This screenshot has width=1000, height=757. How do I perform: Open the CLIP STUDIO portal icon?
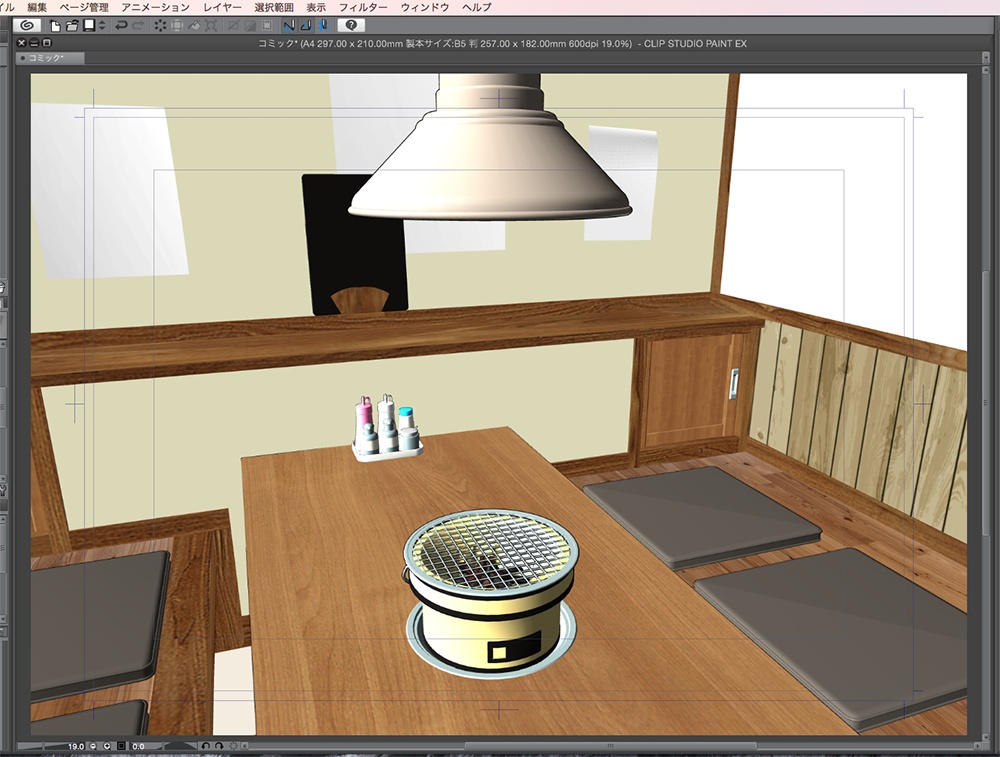click(x=28, y=28)
